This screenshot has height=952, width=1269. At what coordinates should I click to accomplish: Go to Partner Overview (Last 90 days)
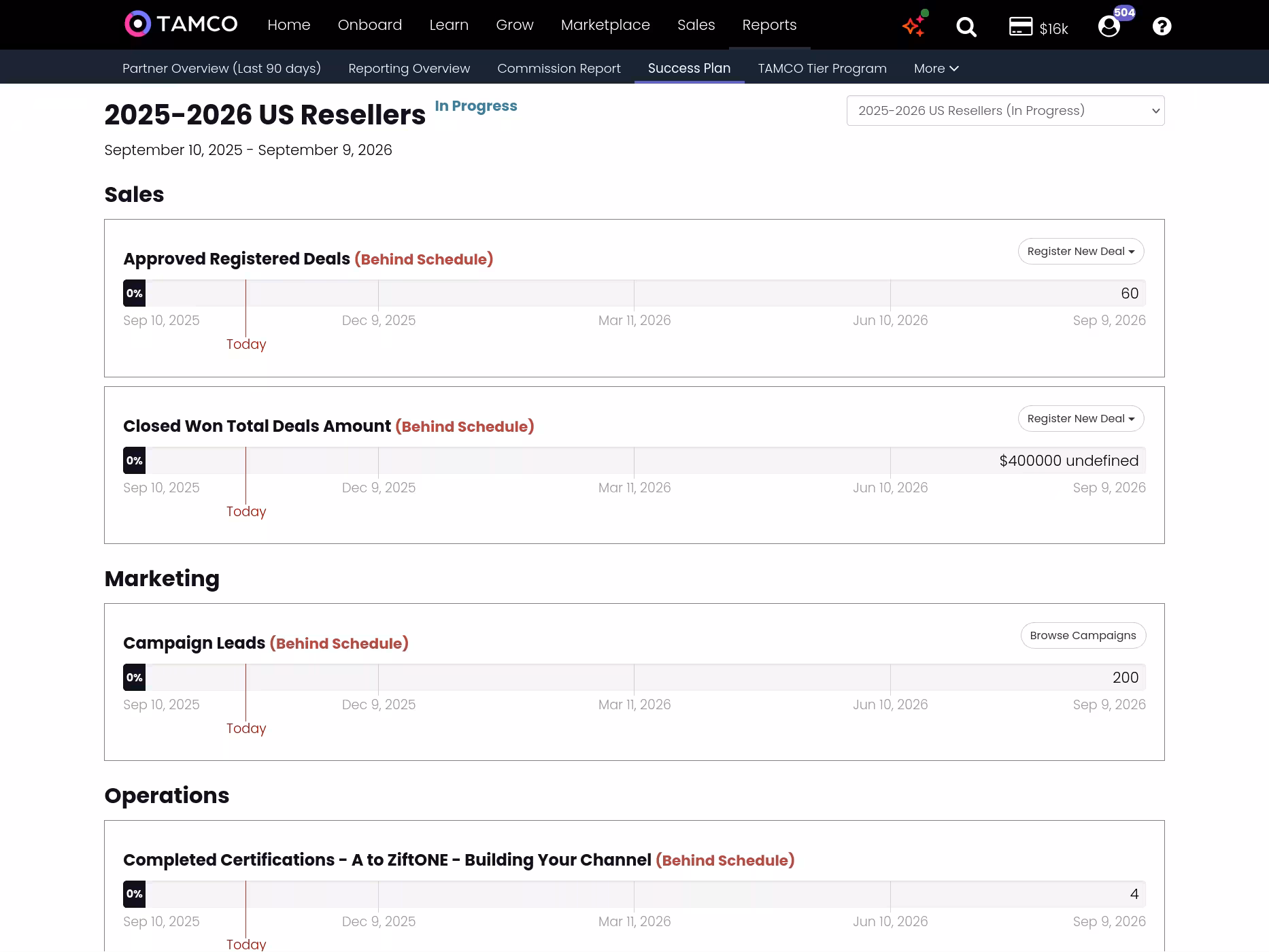pyautogui.click(x=222, y=69)
